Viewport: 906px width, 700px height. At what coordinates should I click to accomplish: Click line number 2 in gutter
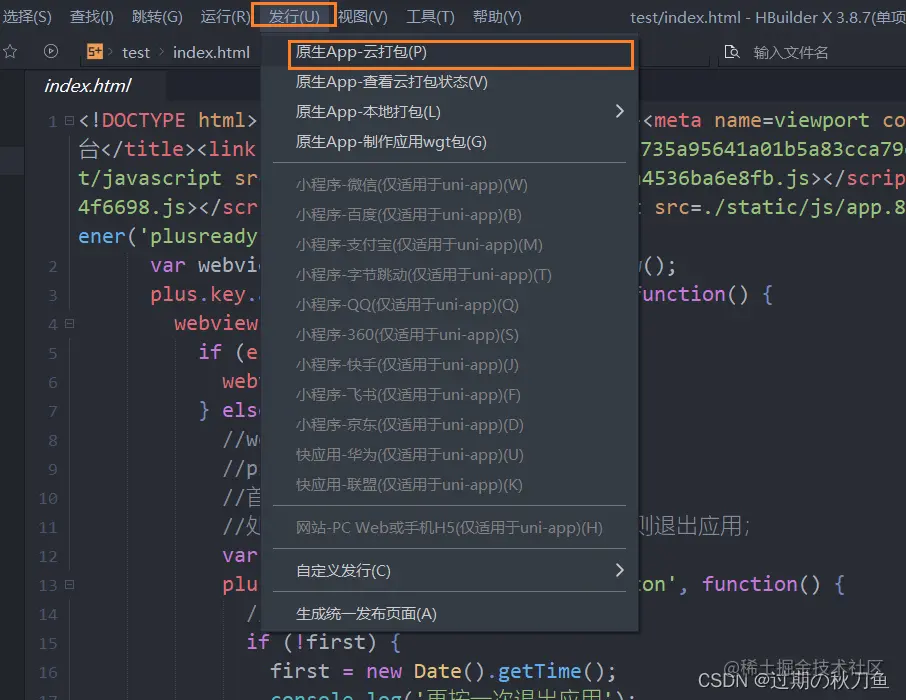(53, 266)
